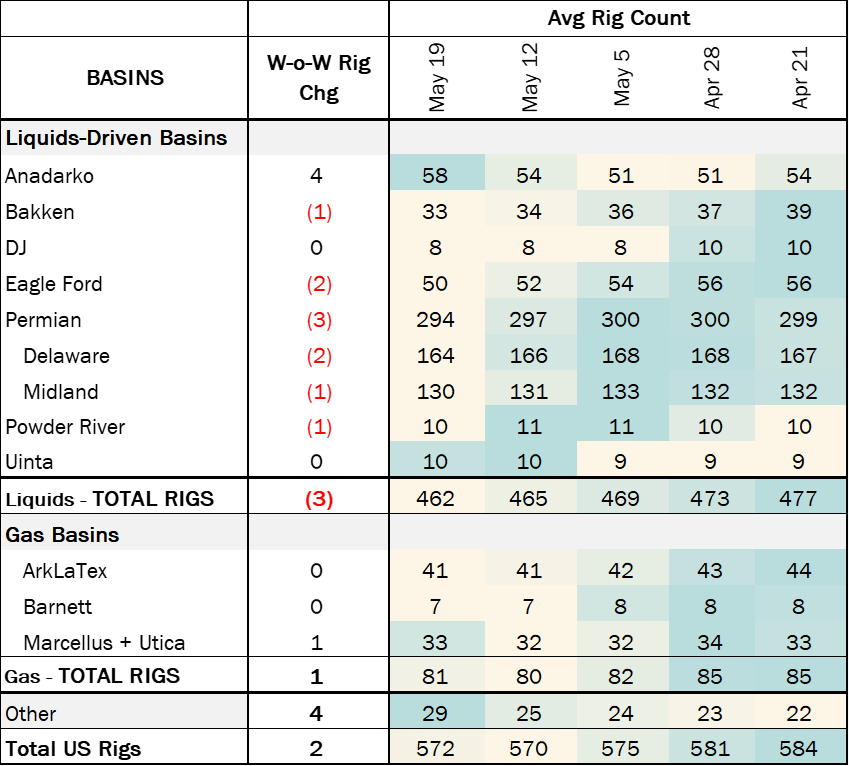Select the W-o-W Rig Chg header
The image size is (849, 766).
pyautogui.click(x=318, y=78)
